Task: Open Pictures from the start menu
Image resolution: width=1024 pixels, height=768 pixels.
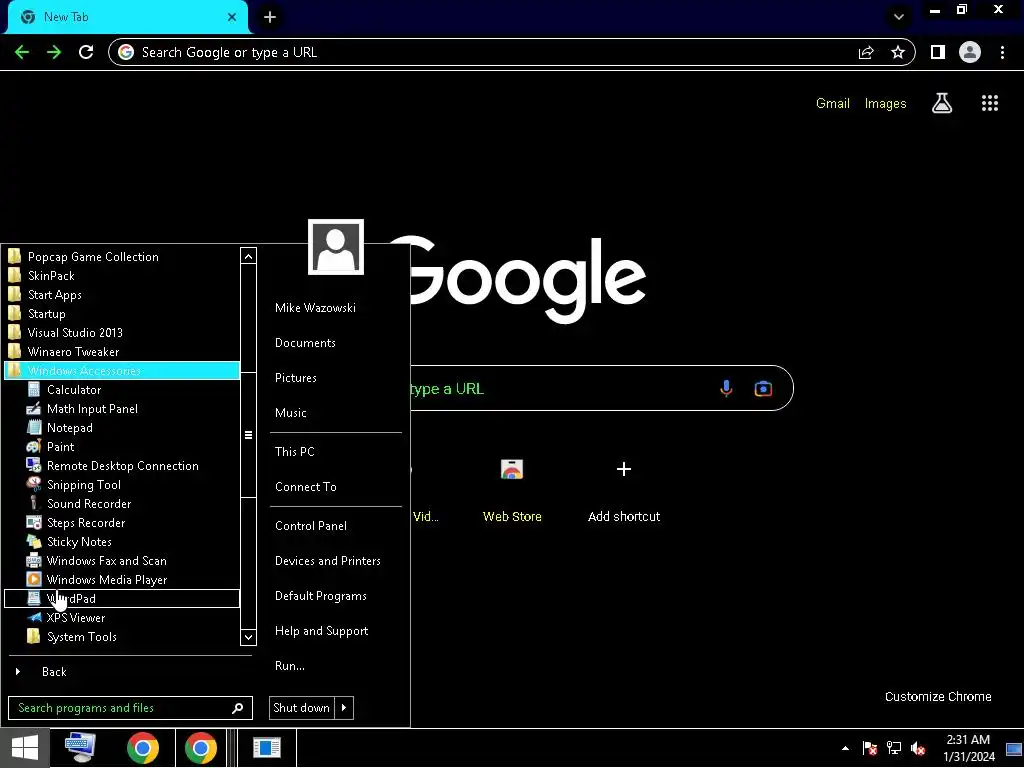Action: (295, 378)
